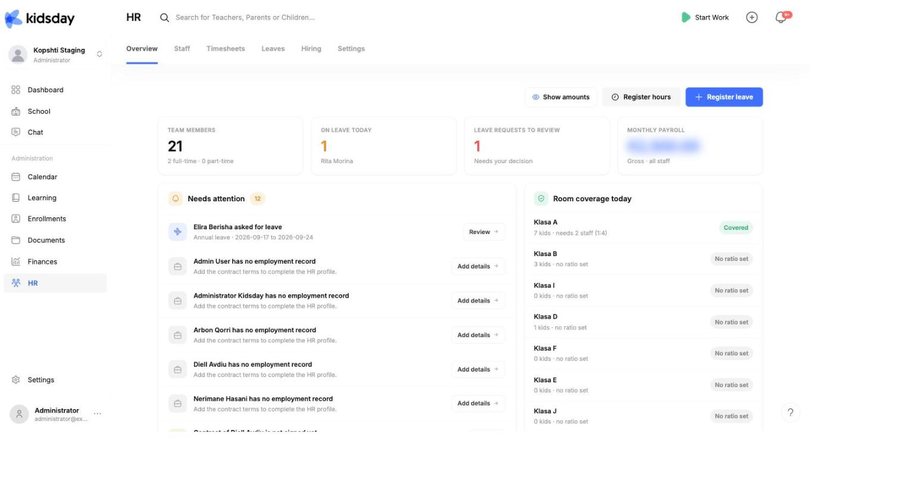Focus the search for Teachers, Parents field
The height and width of the screenshot is (480, 900).
click(245, 18)
